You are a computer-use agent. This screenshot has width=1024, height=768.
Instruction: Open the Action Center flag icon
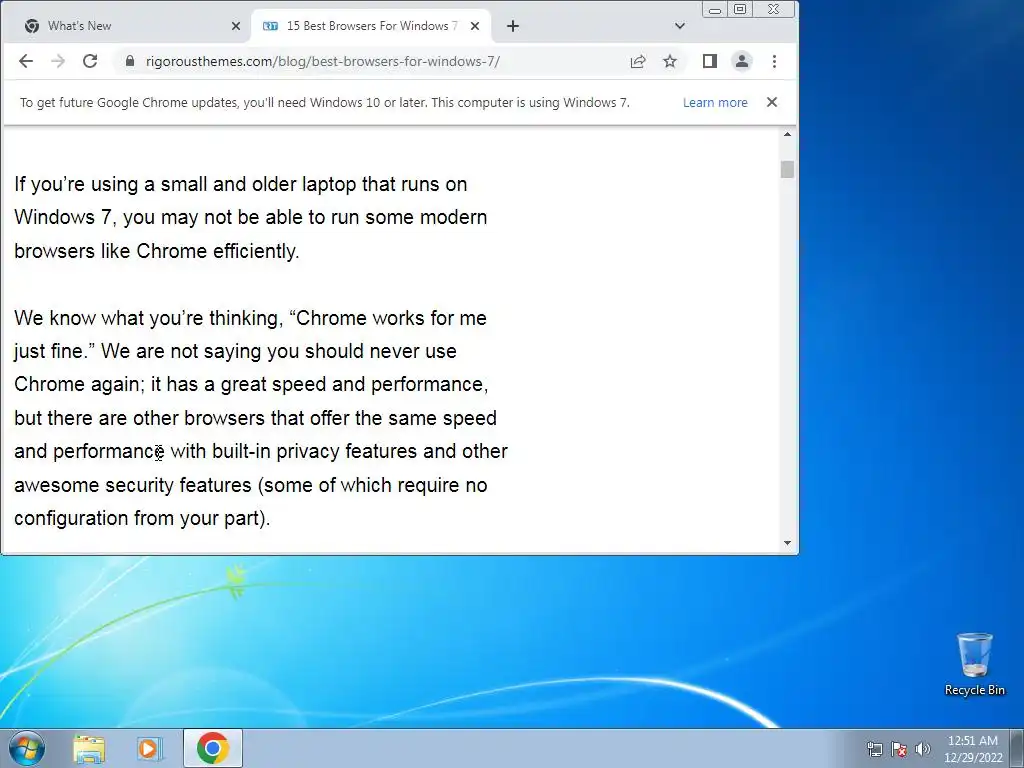tap(899, 749)
